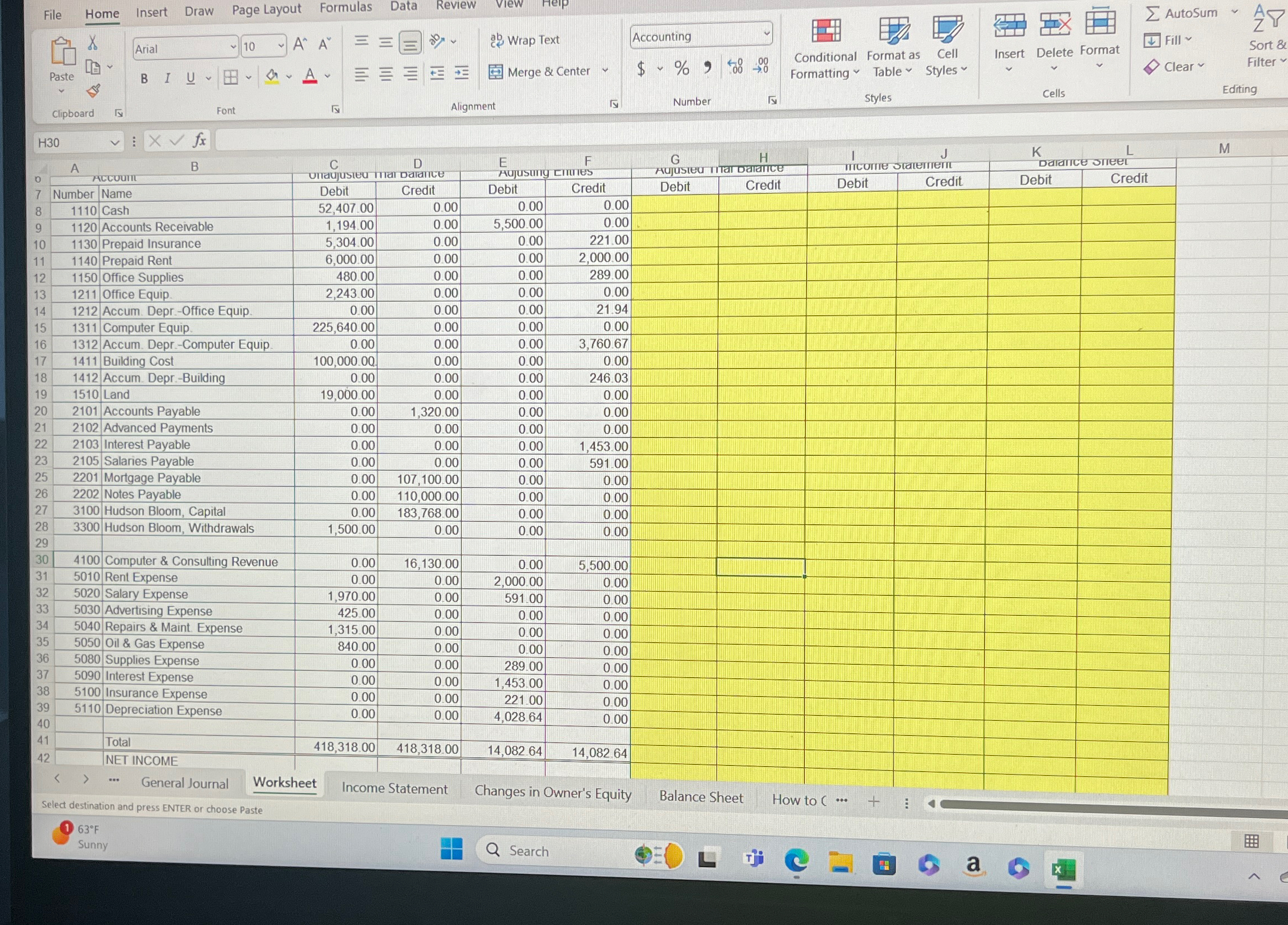Click the AutoSum button
1288x925 pixels.
click(1182, 13)
